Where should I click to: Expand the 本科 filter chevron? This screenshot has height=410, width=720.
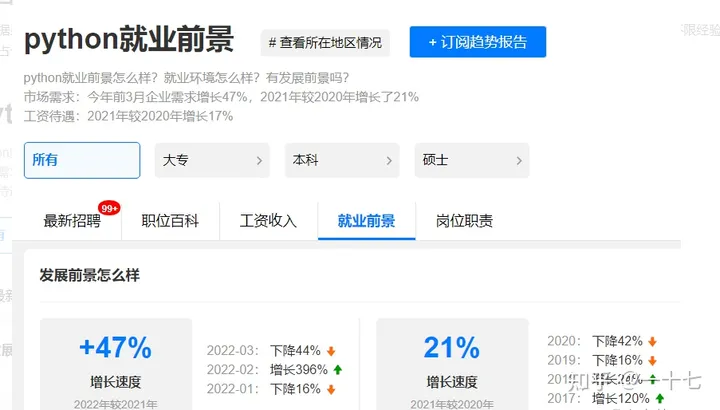pos(389,161)
